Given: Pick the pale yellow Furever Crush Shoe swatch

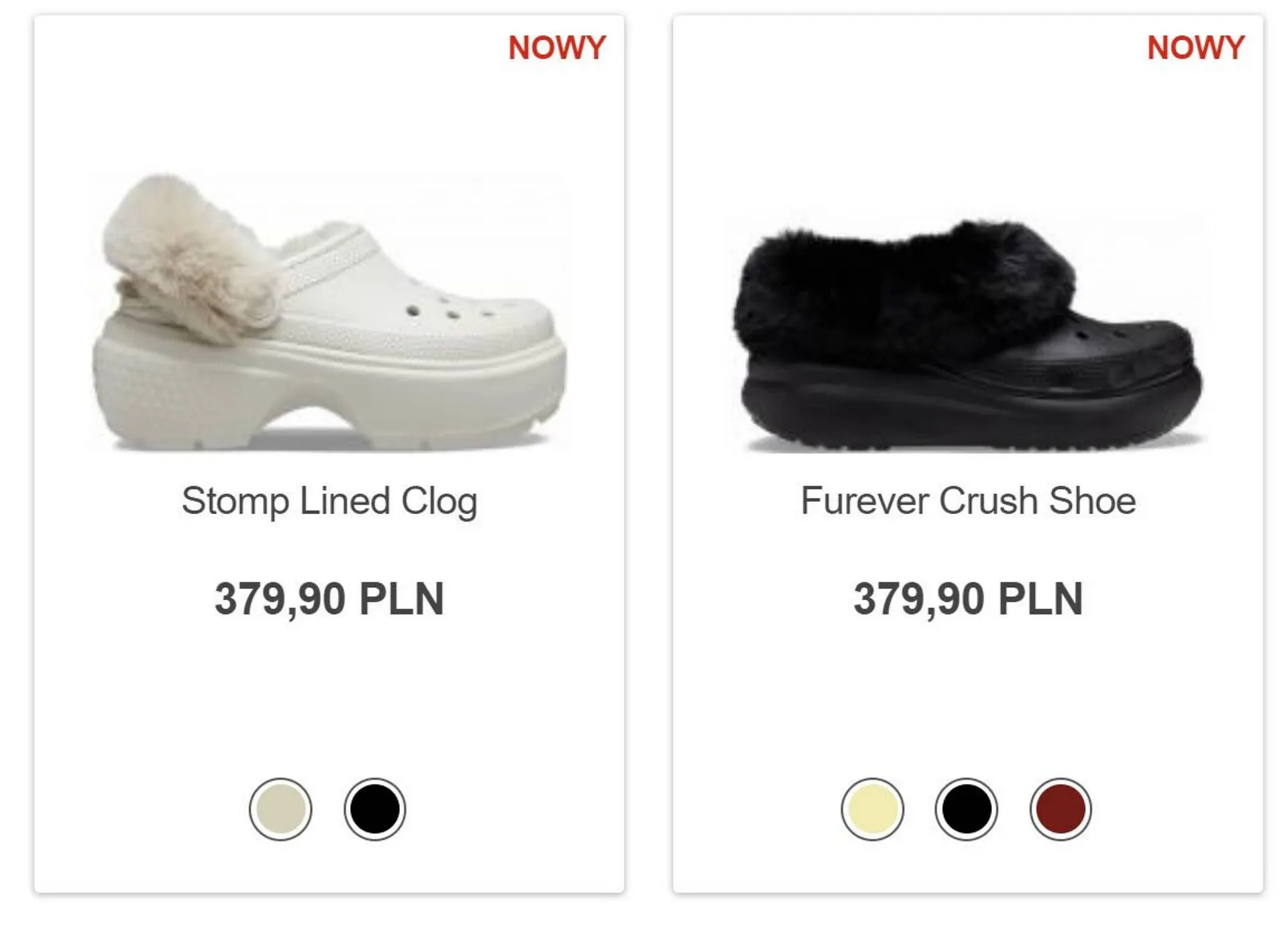Looking at the screenshot, I should coord(872,809).
